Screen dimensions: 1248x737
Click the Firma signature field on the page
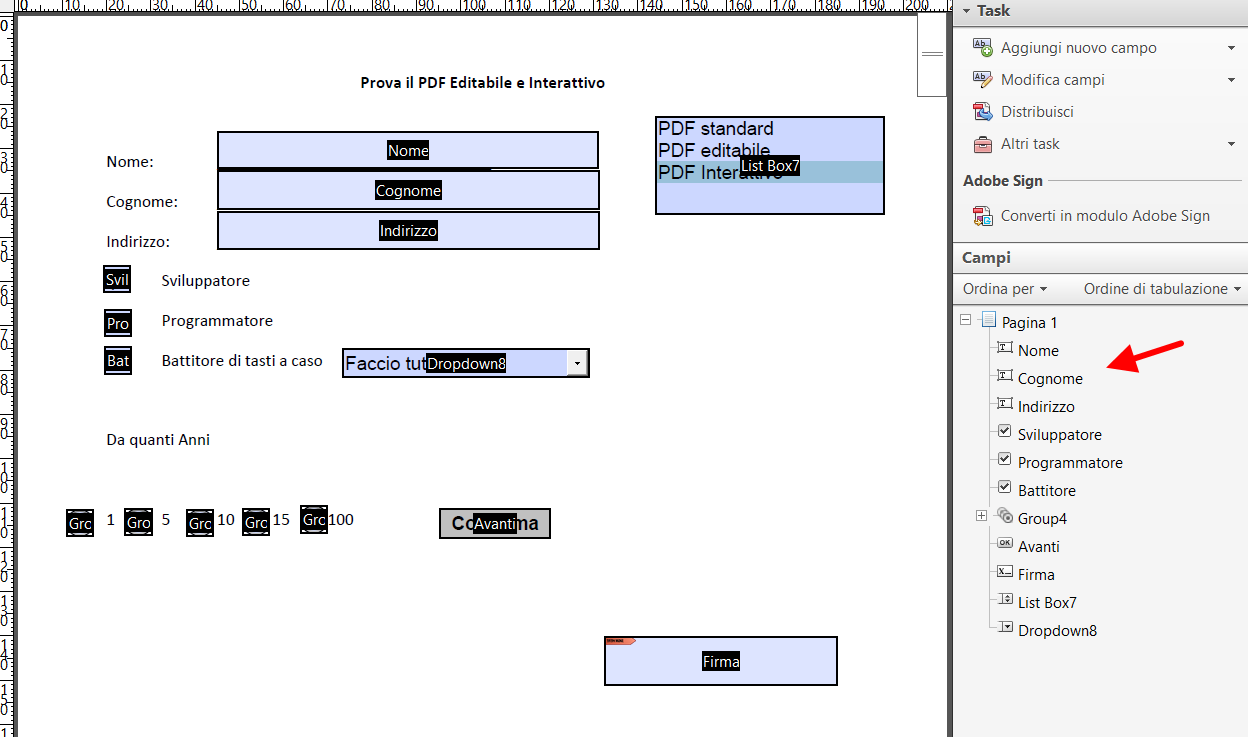coord(721,661)
